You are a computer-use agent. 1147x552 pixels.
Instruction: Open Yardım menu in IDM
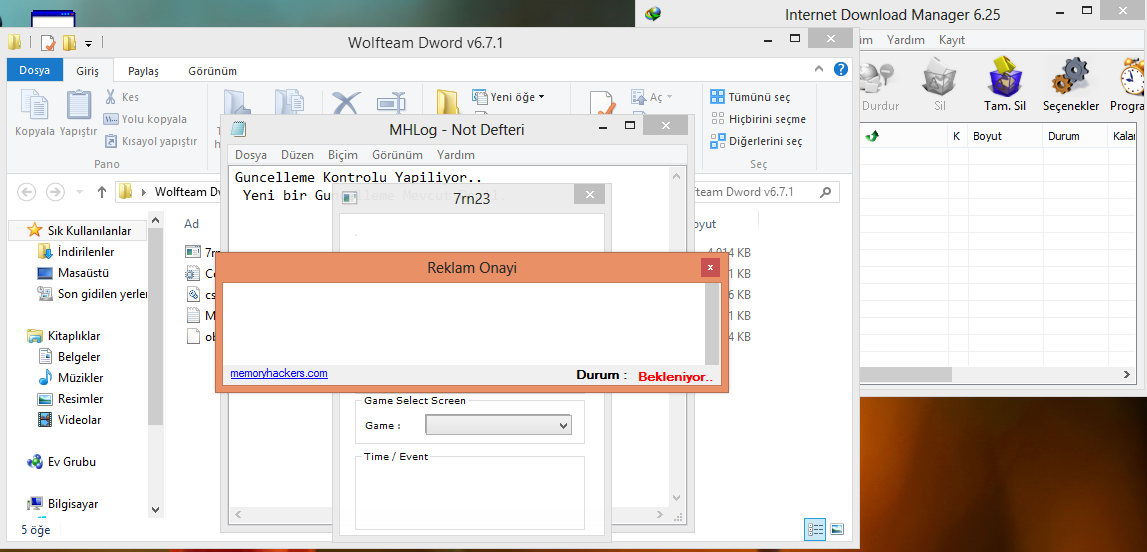click(906, 40)
